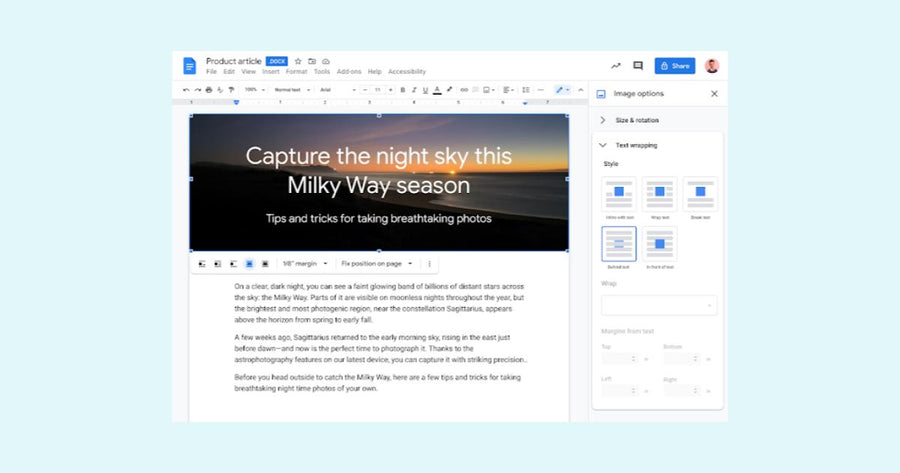Open the activity dashboard trend icon
This screenshot has height=473, width=900.
click(x=616, y=66)
